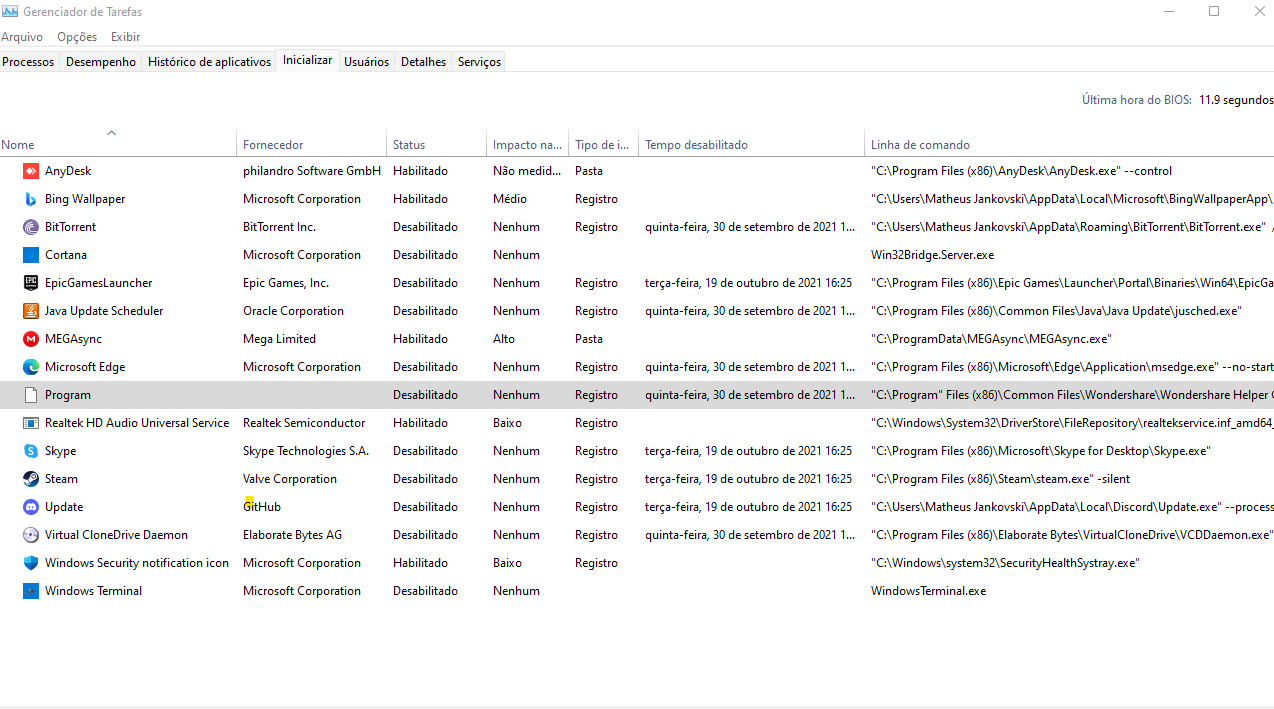Sort by the Nome column header
Screen dimensions: 1274x709
click(118, 144)
